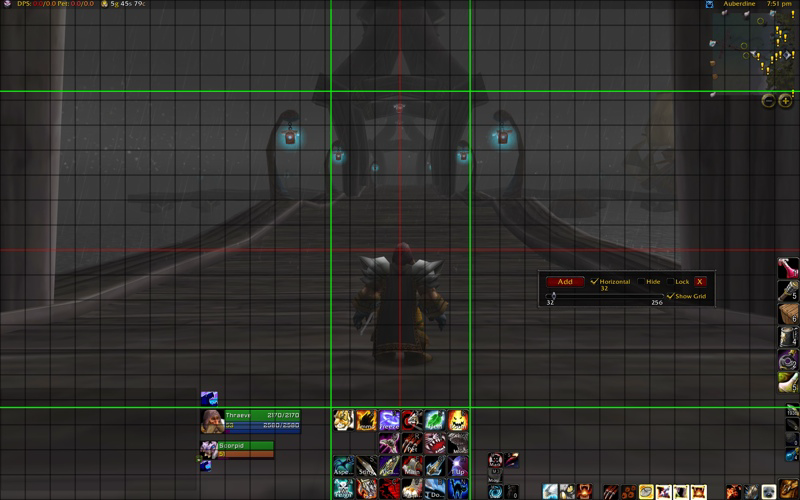Click the green leaf ability icon

pyautogui.click(x=435, y=420)
